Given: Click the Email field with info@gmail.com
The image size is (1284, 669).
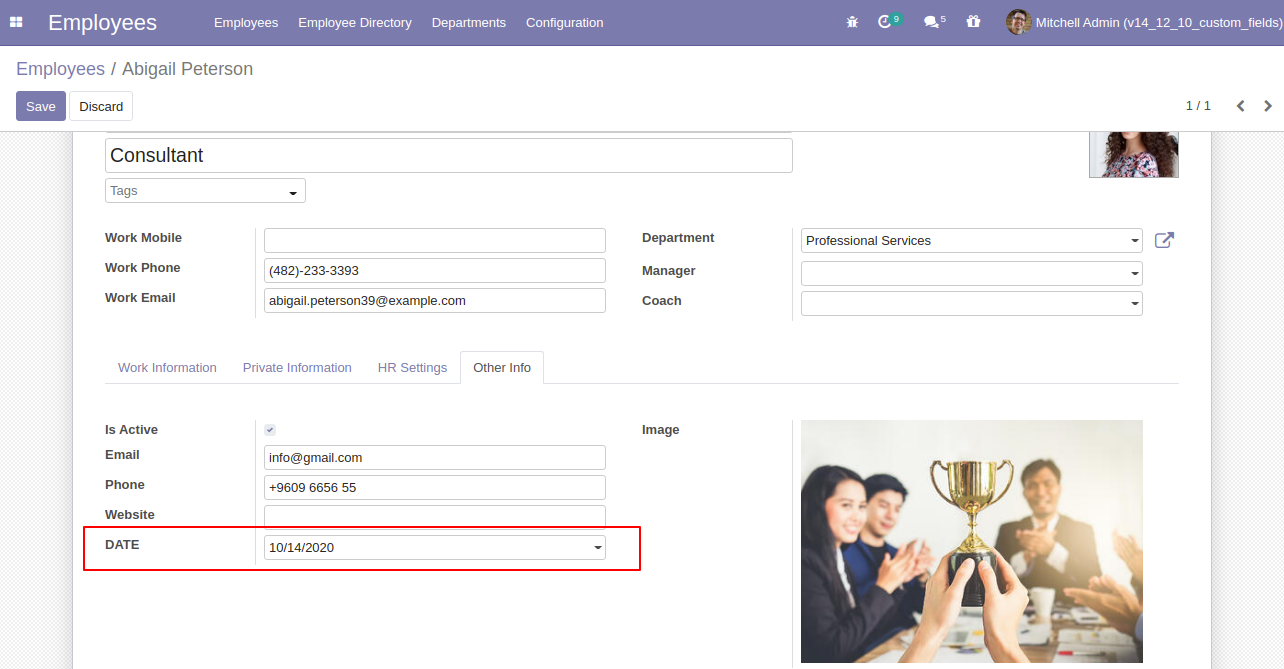Looking at the screenshot, I should point(435,457).
